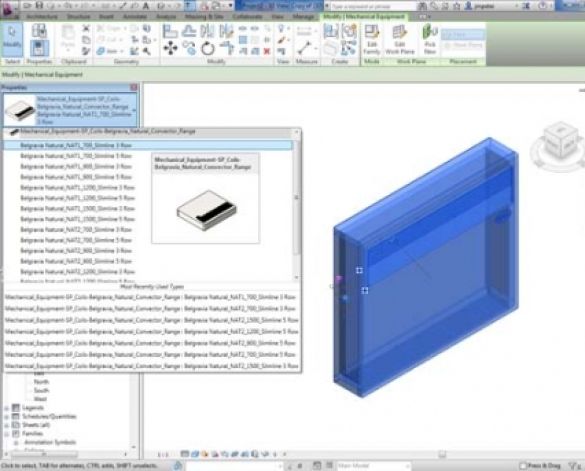585x471 pixels.
Task: Switch to the Collaborate ribbon tab
Action: click(x=247, y=17)
